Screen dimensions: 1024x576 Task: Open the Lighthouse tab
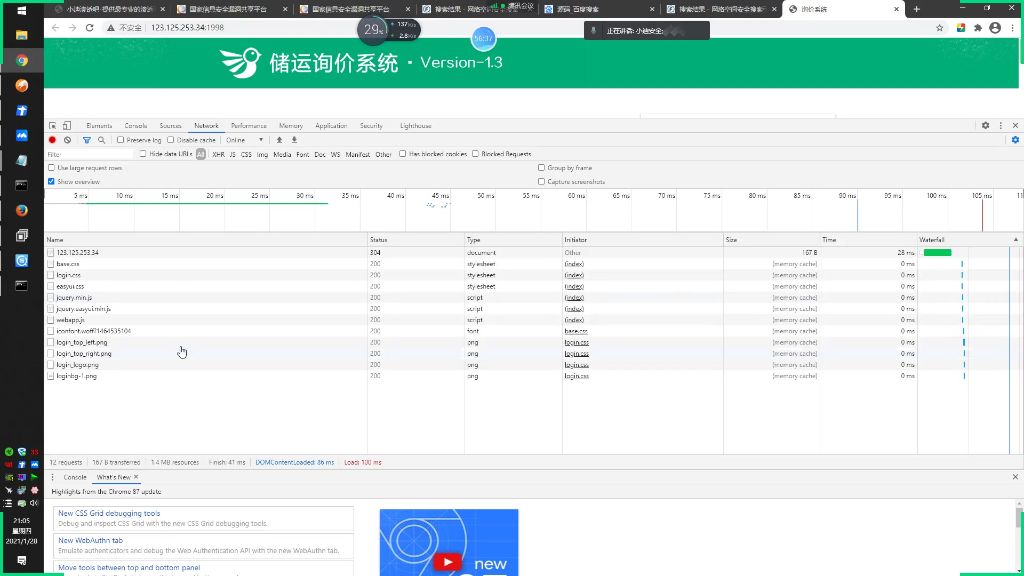pyautogui.click(x=416, y=125)
